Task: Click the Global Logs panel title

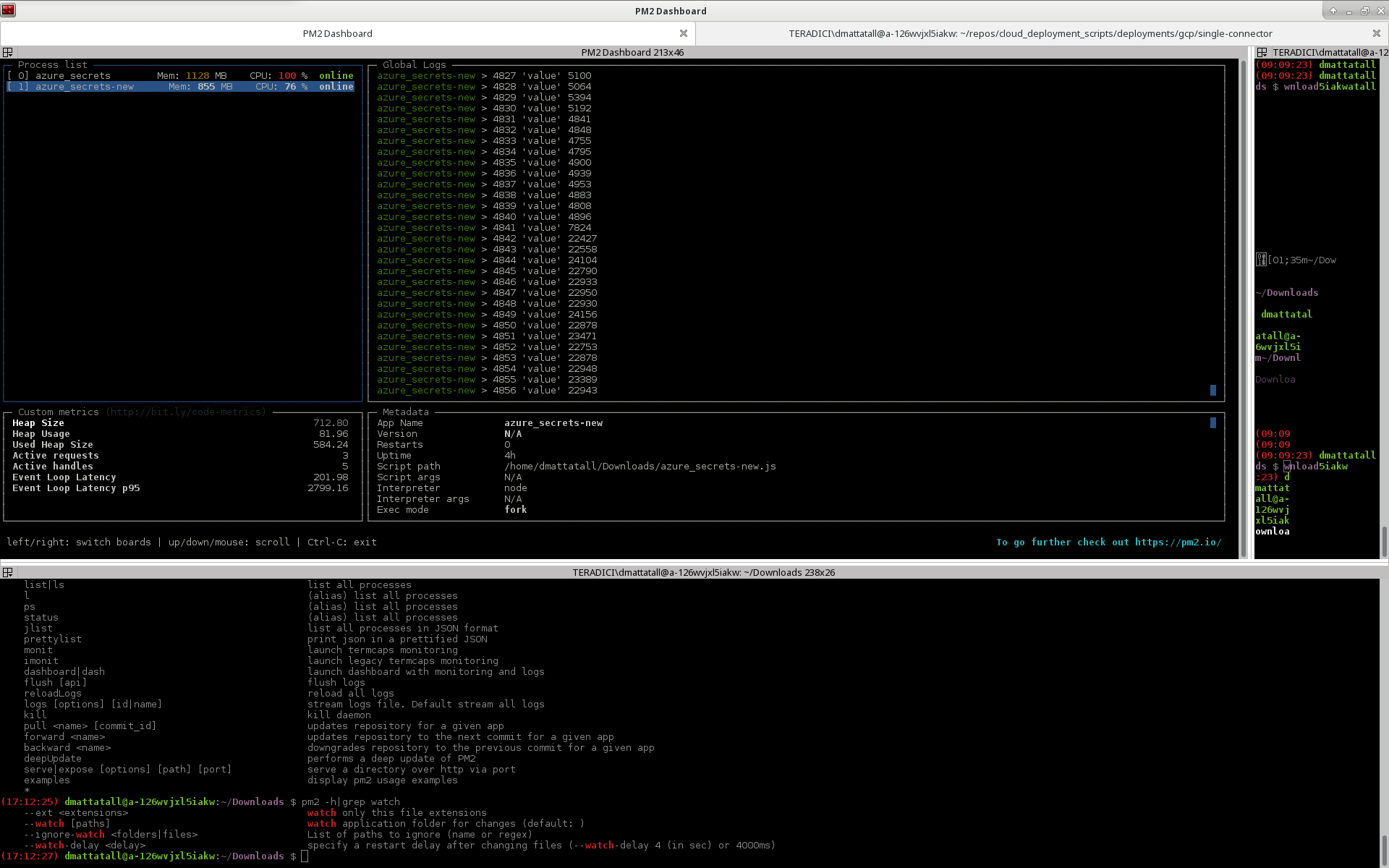Action: [x=414, y=64]
